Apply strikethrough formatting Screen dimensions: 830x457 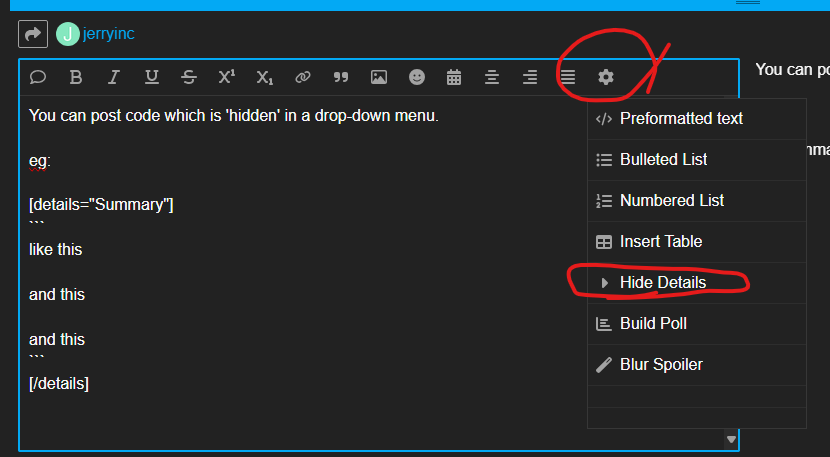[189, 77]
